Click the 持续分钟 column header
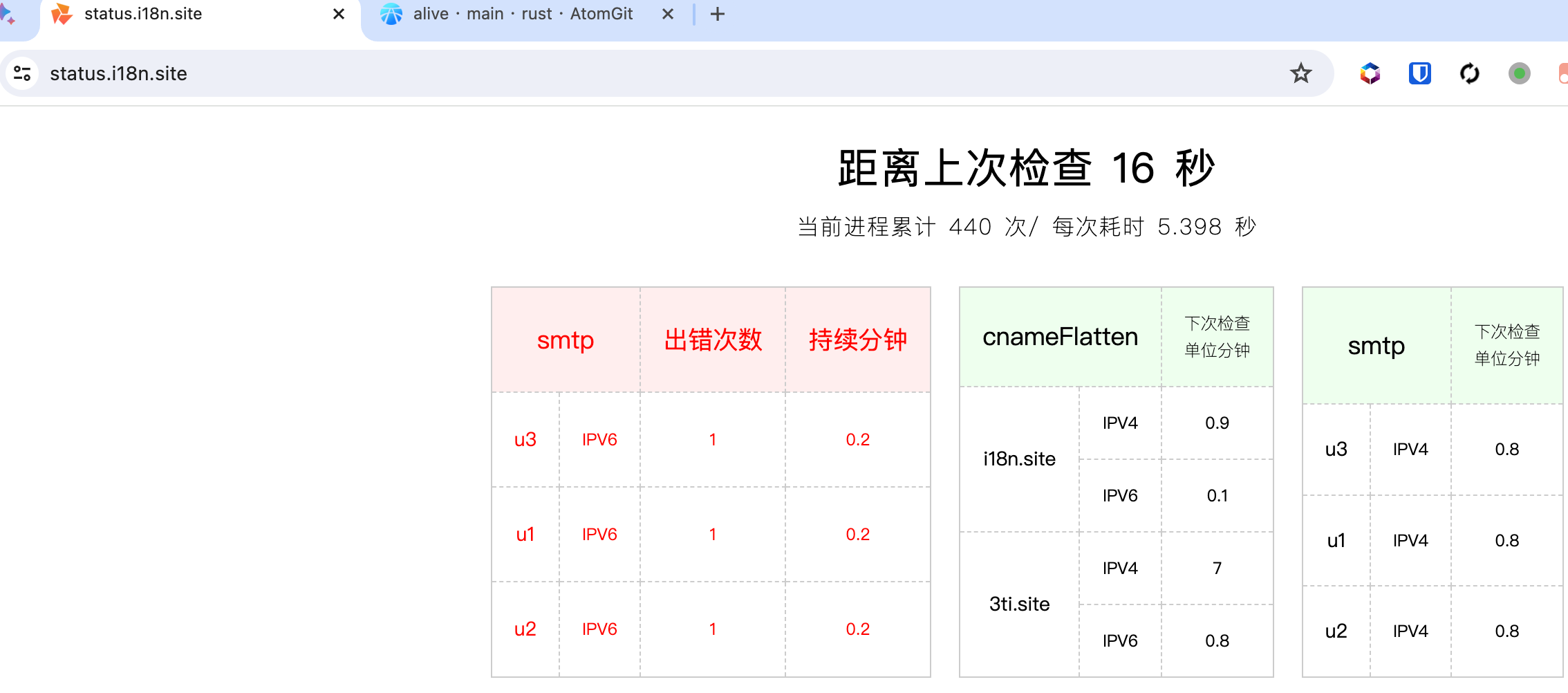The width and height of the screenshot is (1568, 693). [x=857, y=340]
